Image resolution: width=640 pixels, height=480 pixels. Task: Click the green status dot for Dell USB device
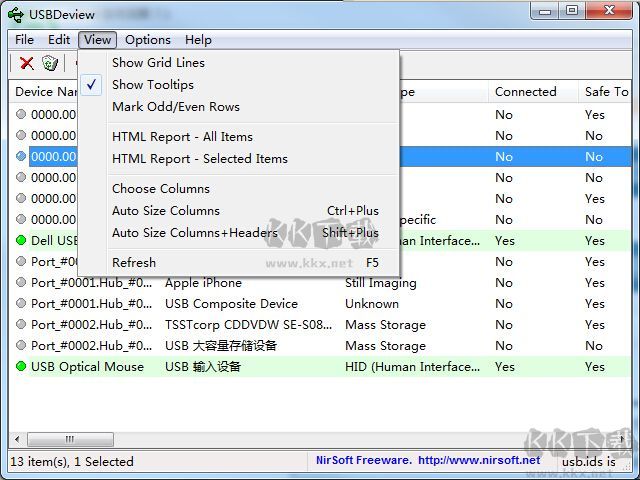21,240
